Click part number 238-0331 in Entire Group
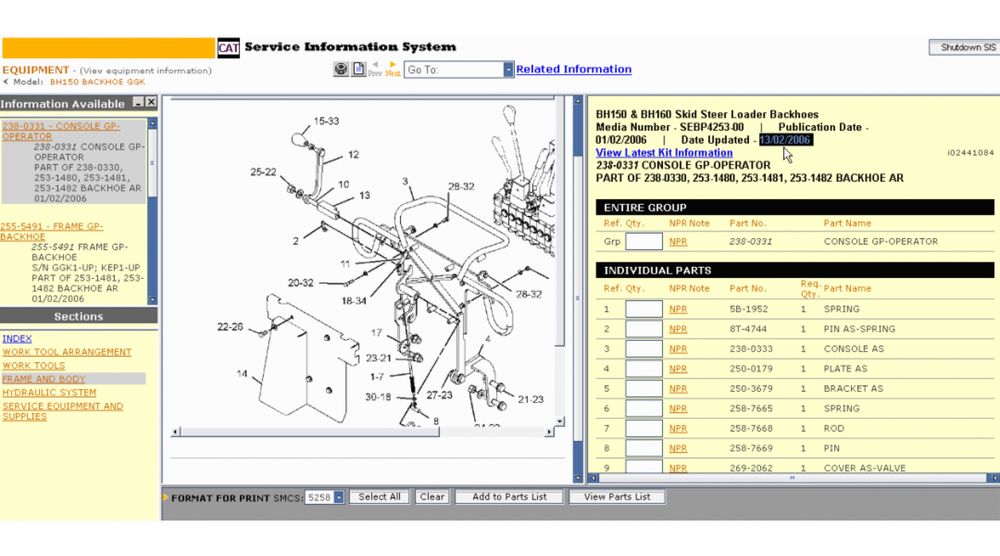 coord(751,242)
